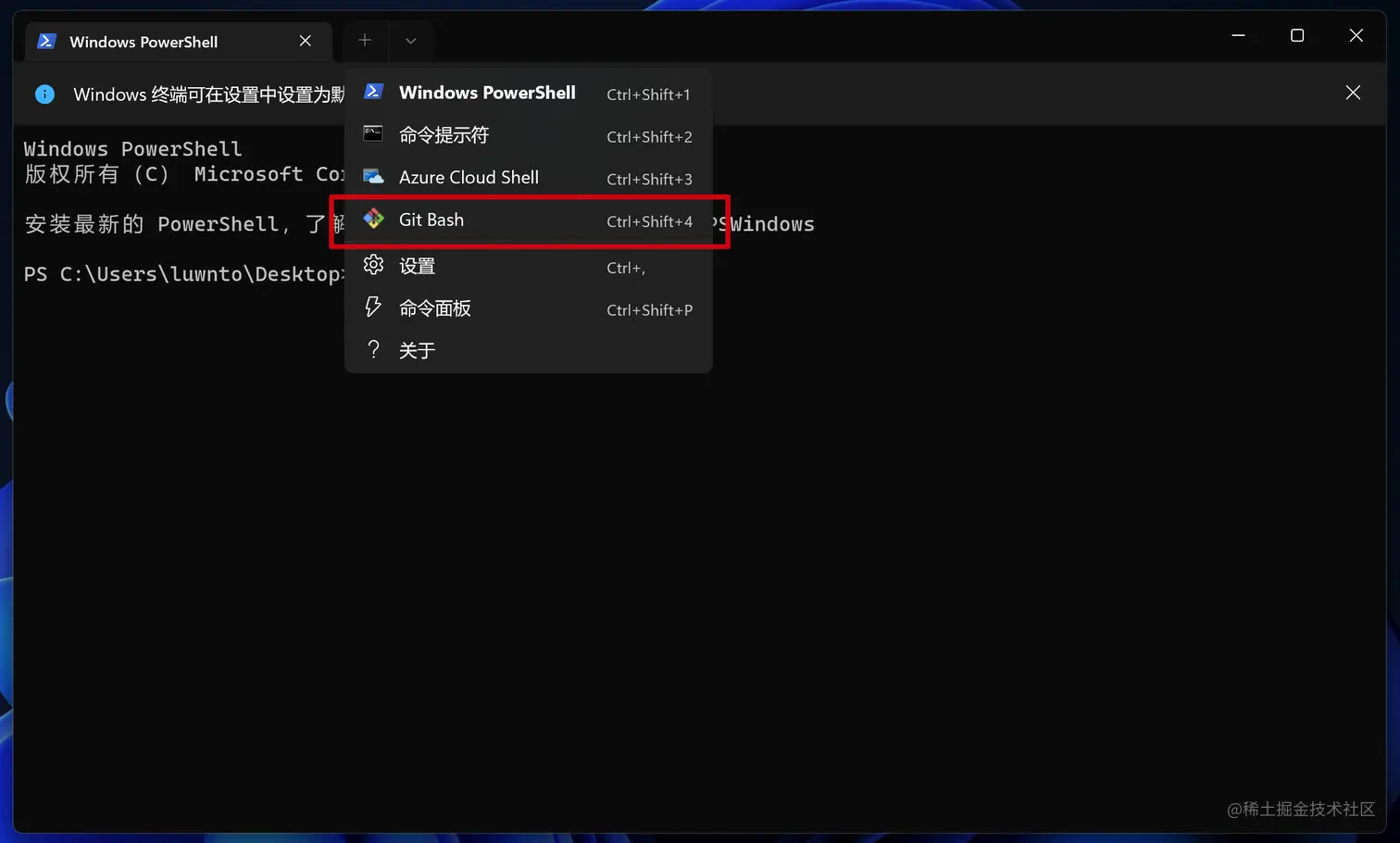
Task: Click the blue info icon in banner
Action: (x=44, y=94)
